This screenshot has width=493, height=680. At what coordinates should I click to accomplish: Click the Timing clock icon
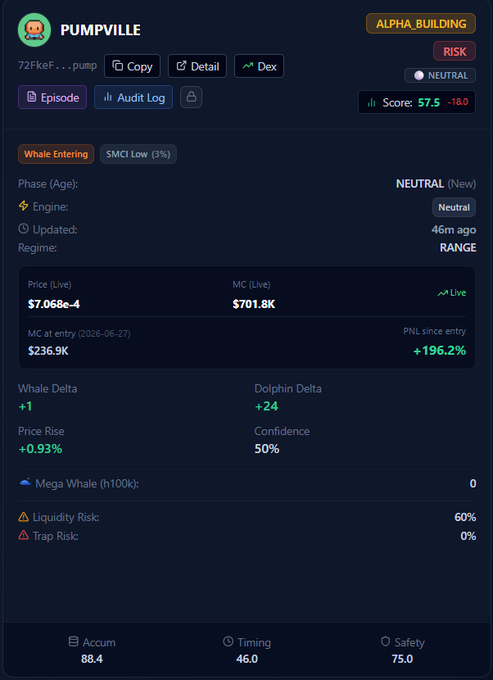228,641
